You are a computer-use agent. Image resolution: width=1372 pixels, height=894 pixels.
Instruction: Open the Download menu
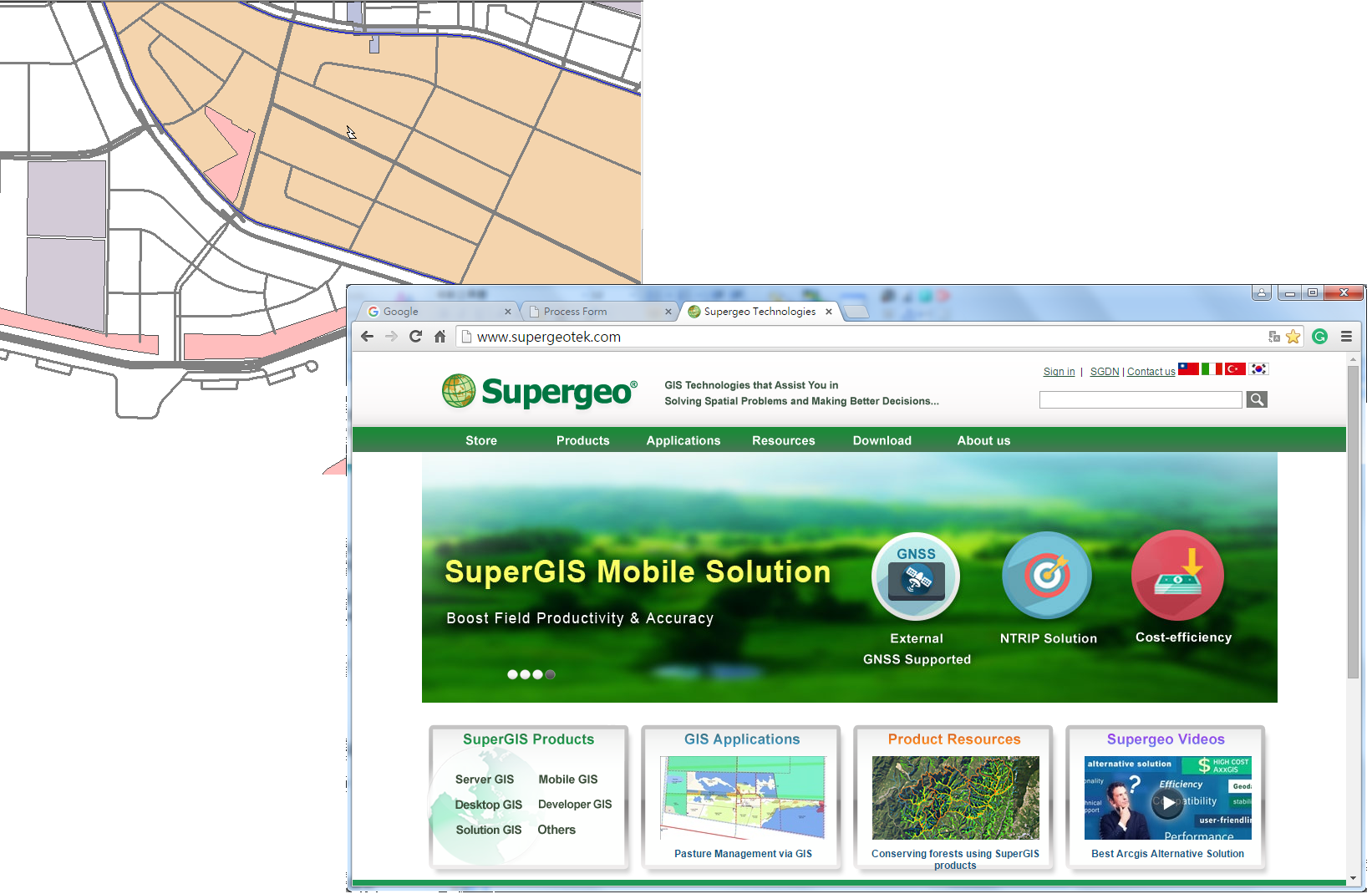click(x=882, y=440)
